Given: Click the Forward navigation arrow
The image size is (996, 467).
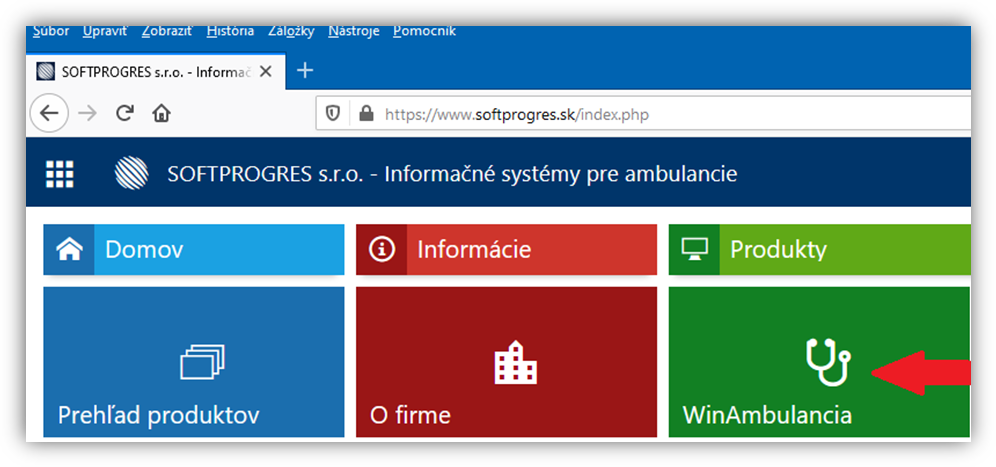Looking at the screenshot, I should coord(87,114).
